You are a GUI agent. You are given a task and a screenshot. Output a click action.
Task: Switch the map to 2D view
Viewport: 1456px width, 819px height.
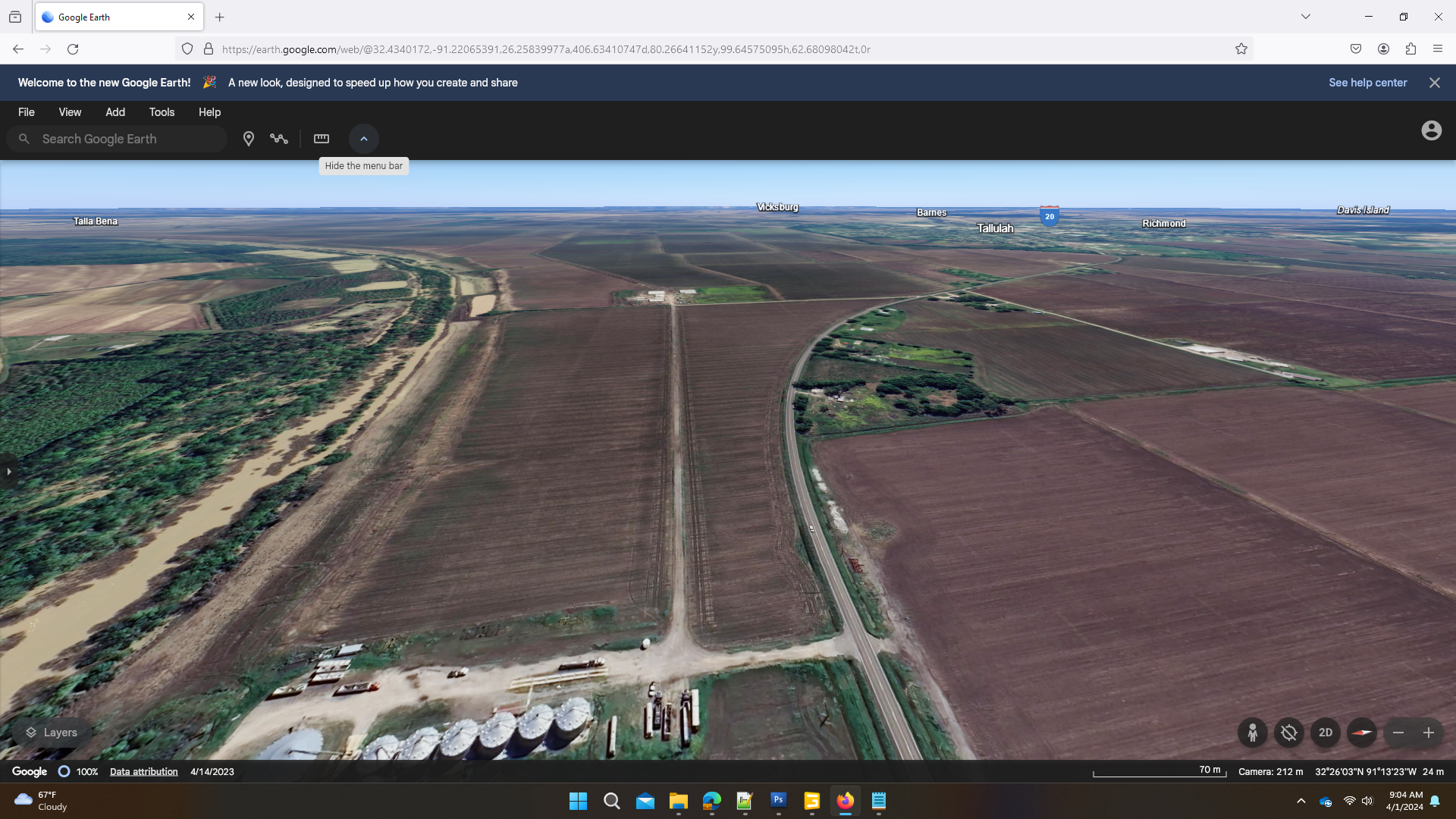(1326, 733)
